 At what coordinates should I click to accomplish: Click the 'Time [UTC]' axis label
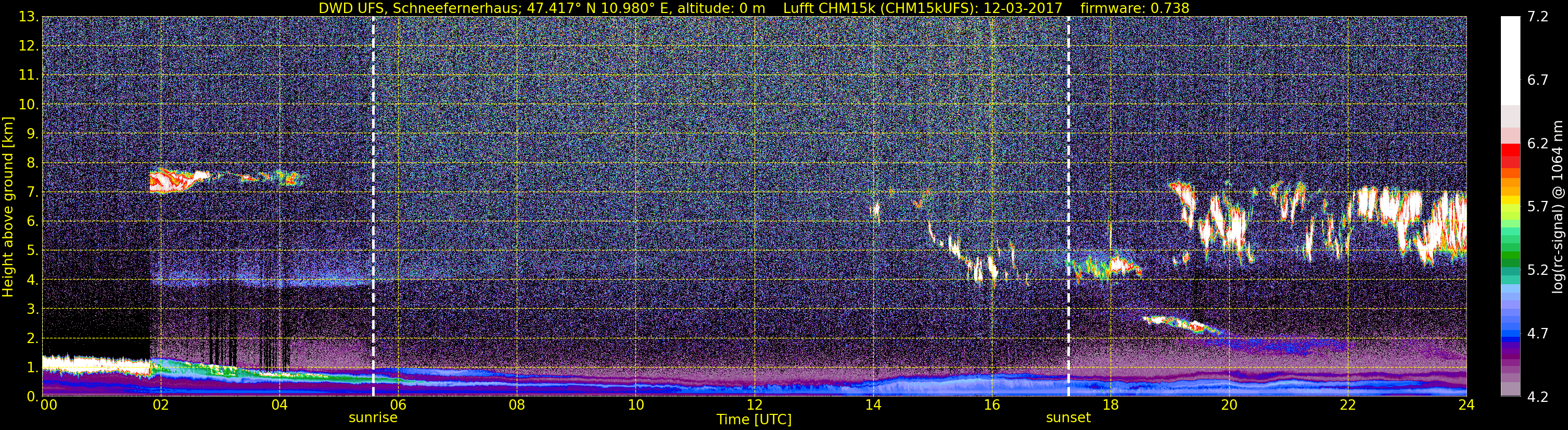coord(754,419)
